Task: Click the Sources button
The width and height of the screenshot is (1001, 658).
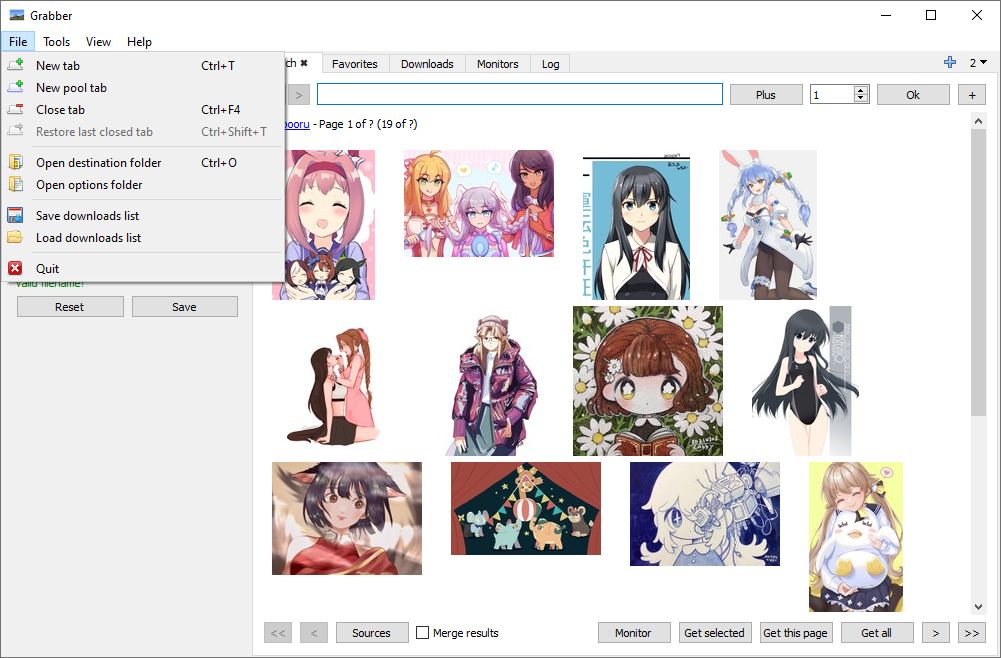Action: coord(372,632)
